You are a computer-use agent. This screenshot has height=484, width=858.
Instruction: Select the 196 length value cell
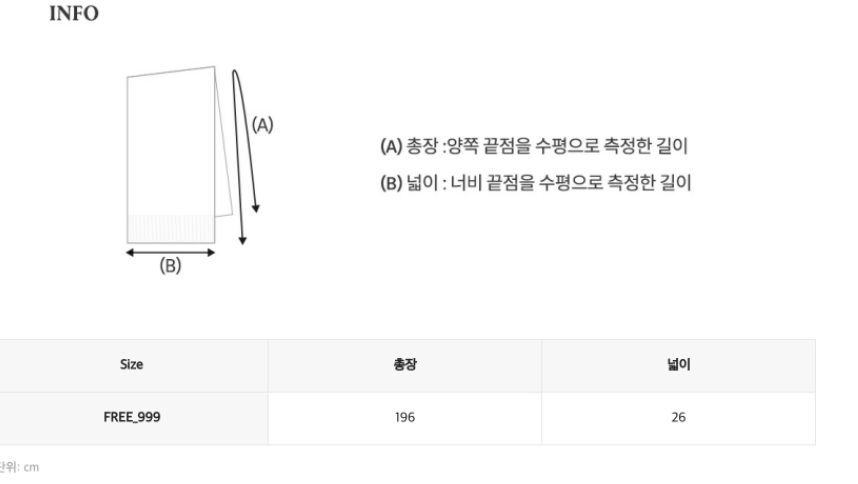(405, 418)
